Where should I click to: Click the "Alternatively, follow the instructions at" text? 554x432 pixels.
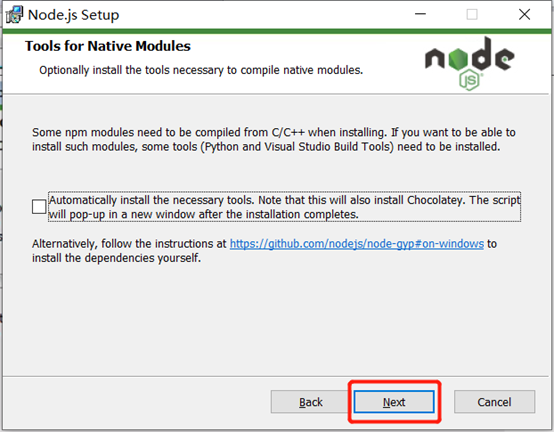click(x=129, y=244)
